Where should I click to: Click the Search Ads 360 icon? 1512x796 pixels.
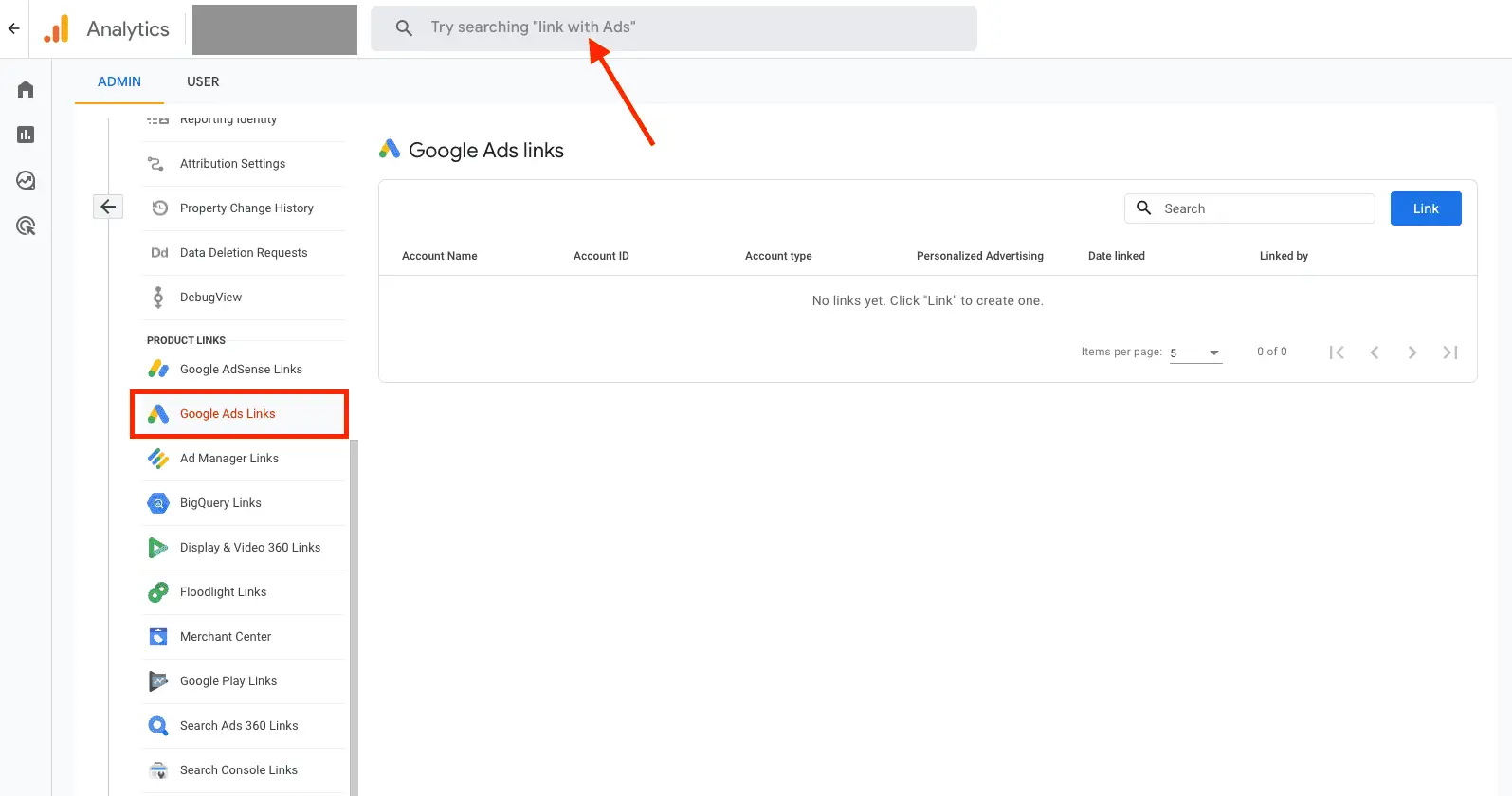pyautogui.click(x=158, y=726)
